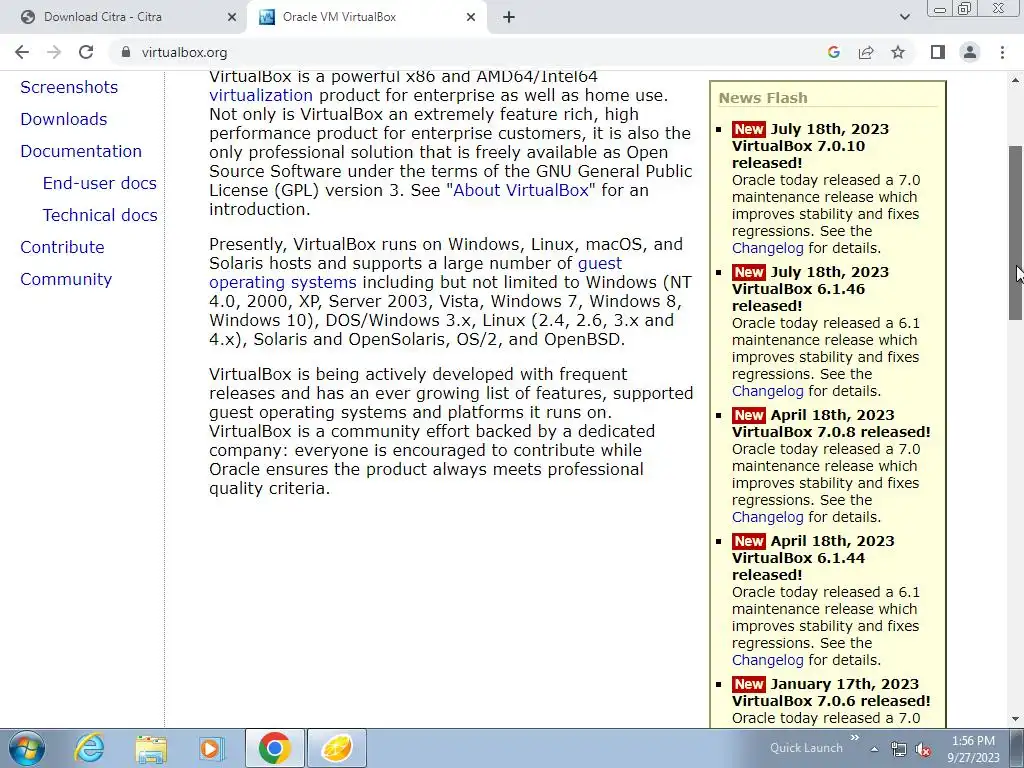Screen dimensions: 1024x768
Task: Expand the Quick Launch toolbar chevron
Action: (x=854, y=738)
